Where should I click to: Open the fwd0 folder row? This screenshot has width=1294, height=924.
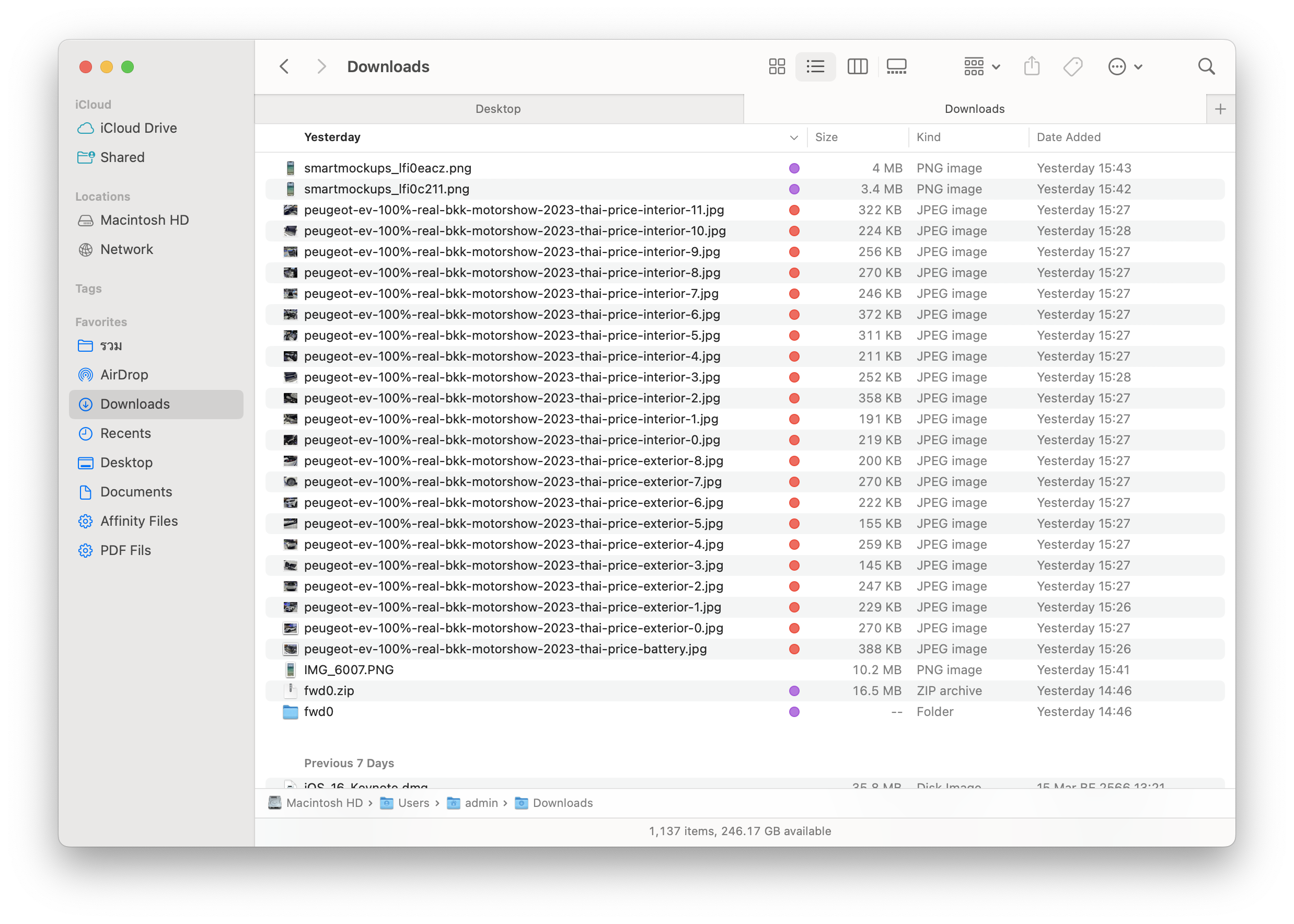(x=318, y=711)
